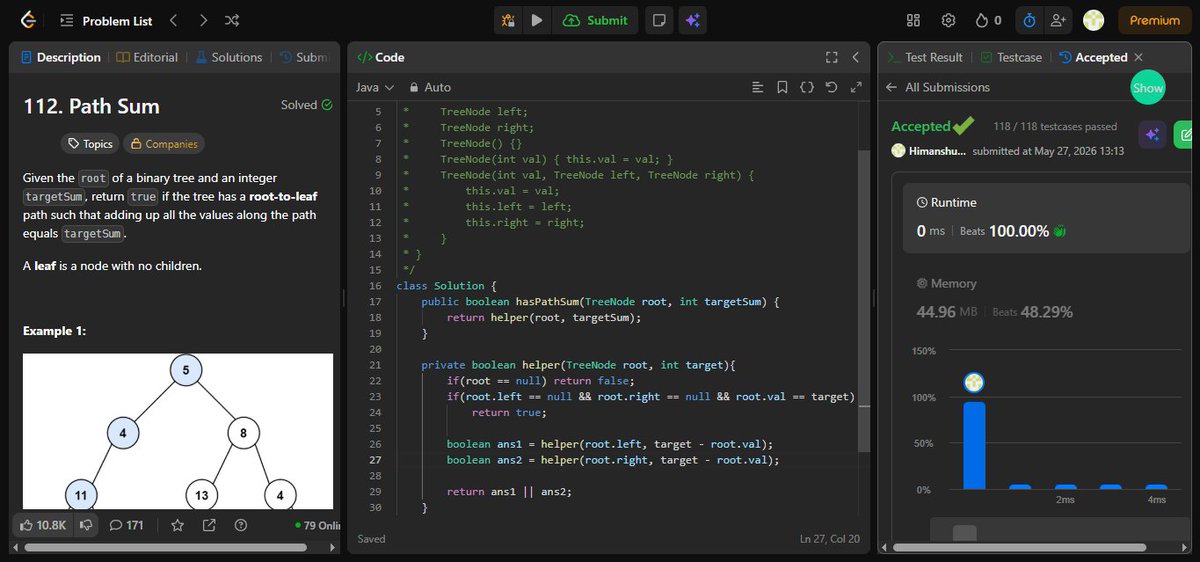Switch to the Description tab
This screenshot has height=562, width=1200.
(x=60, y=57)
